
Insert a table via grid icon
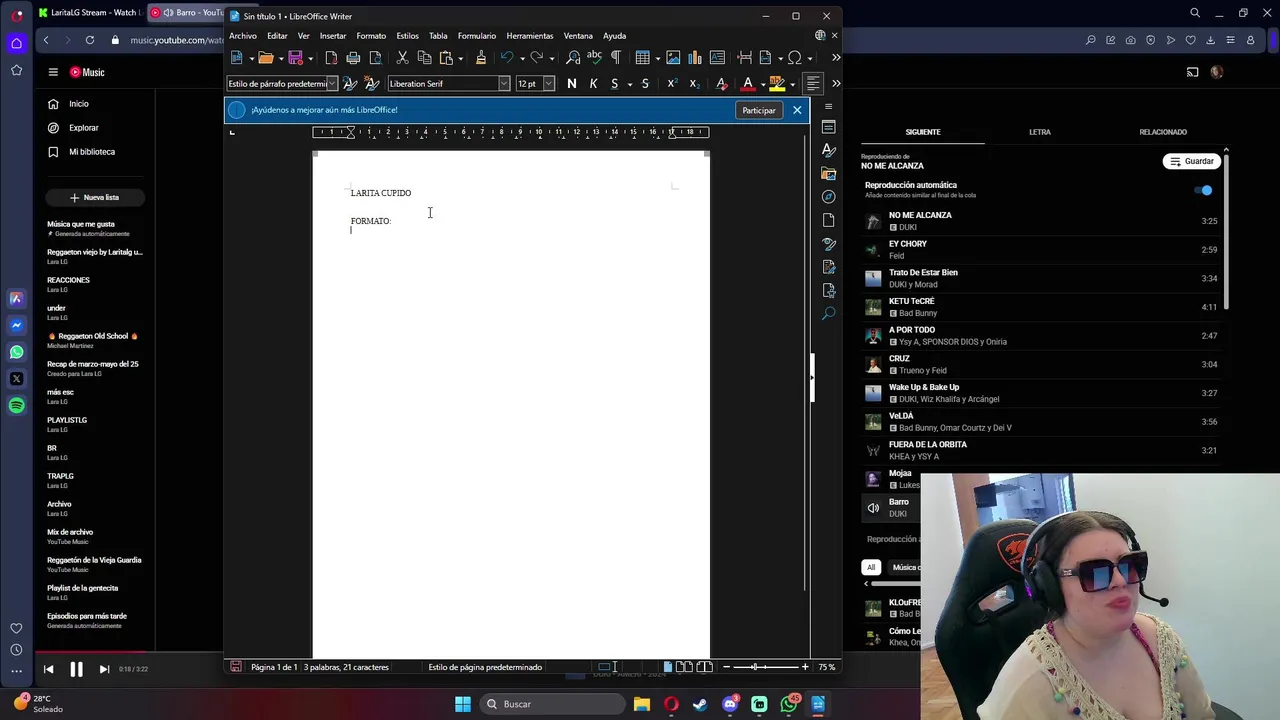[x=642, y=58]
